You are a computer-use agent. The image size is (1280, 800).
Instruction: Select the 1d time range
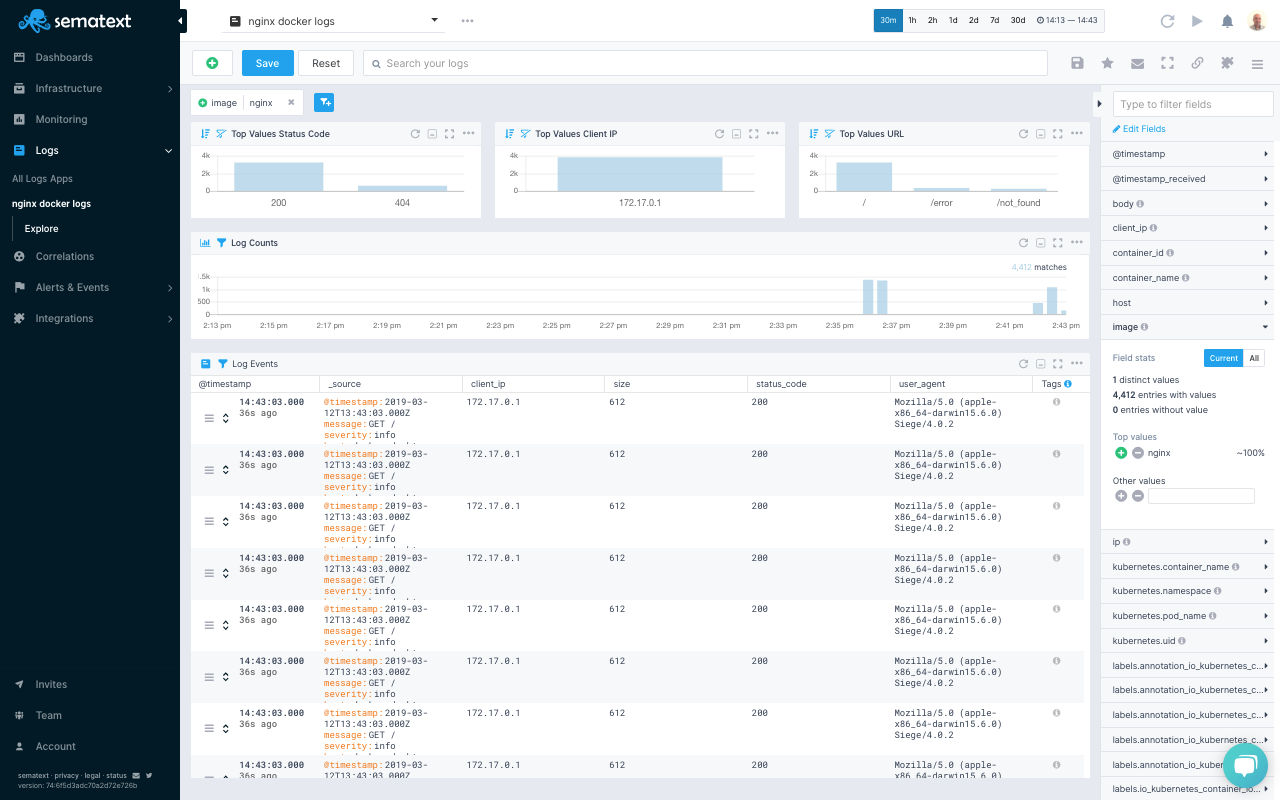953,20
